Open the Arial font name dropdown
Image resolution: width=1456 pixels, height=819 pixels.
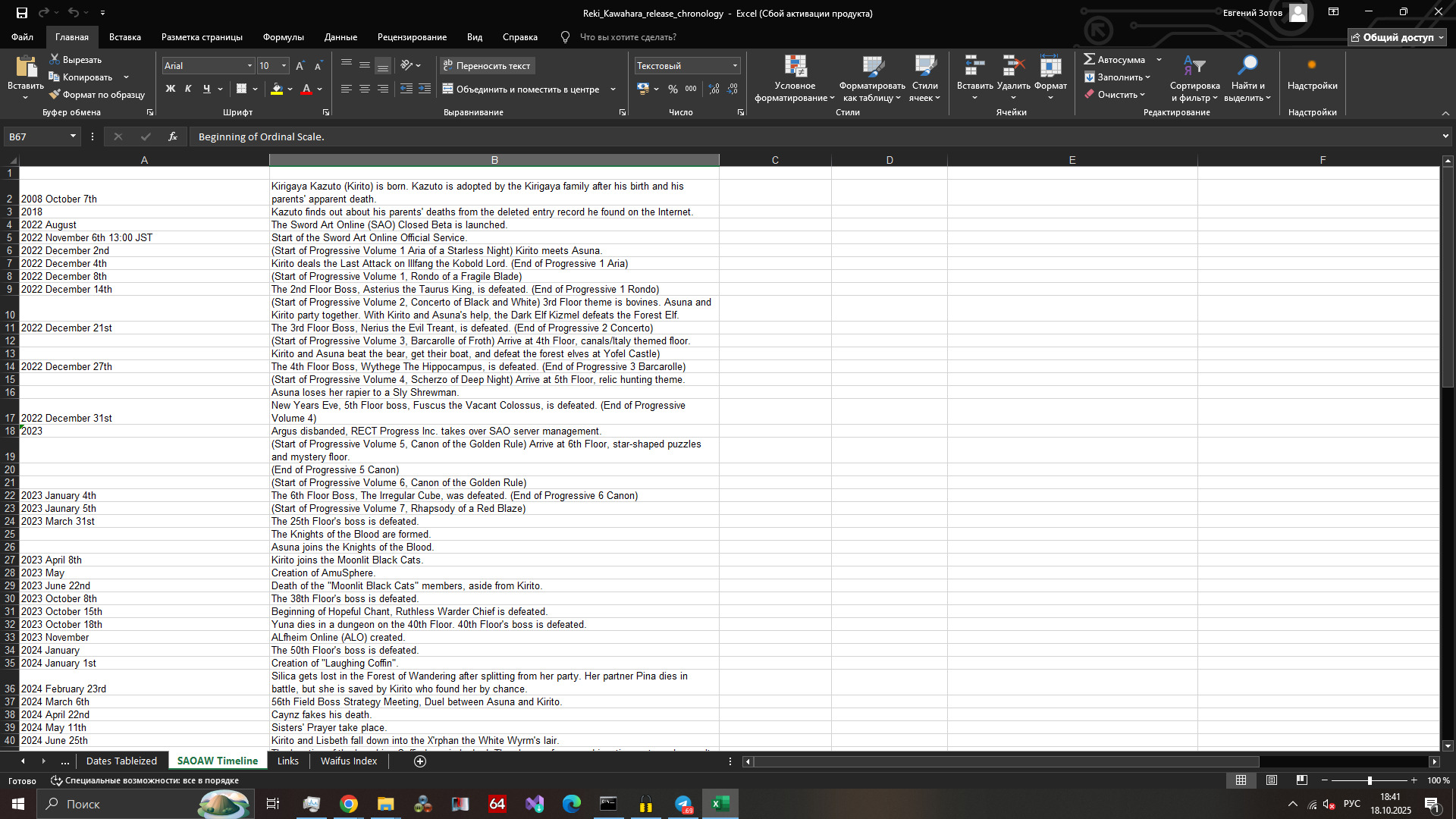tap(249, 66)
